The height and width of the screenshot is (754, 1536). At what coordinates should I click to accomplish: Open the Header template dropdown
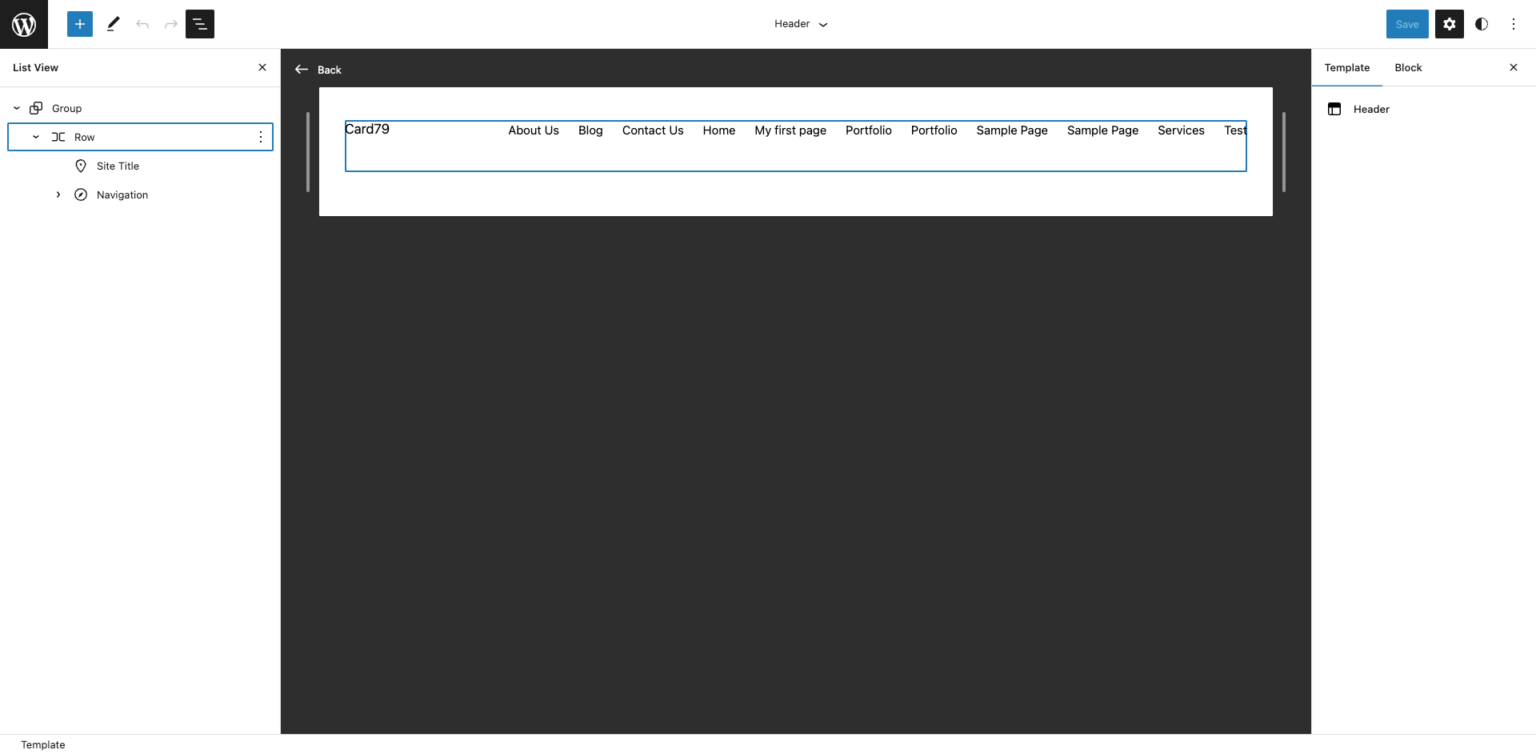click(x=801, y=24)
